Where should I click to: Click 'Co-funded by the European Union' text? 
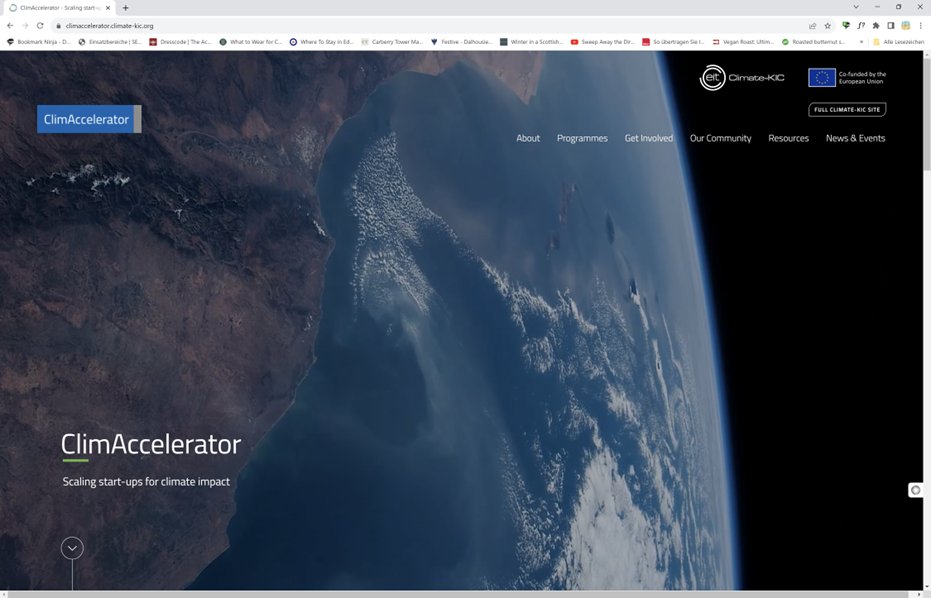[862, 78]
